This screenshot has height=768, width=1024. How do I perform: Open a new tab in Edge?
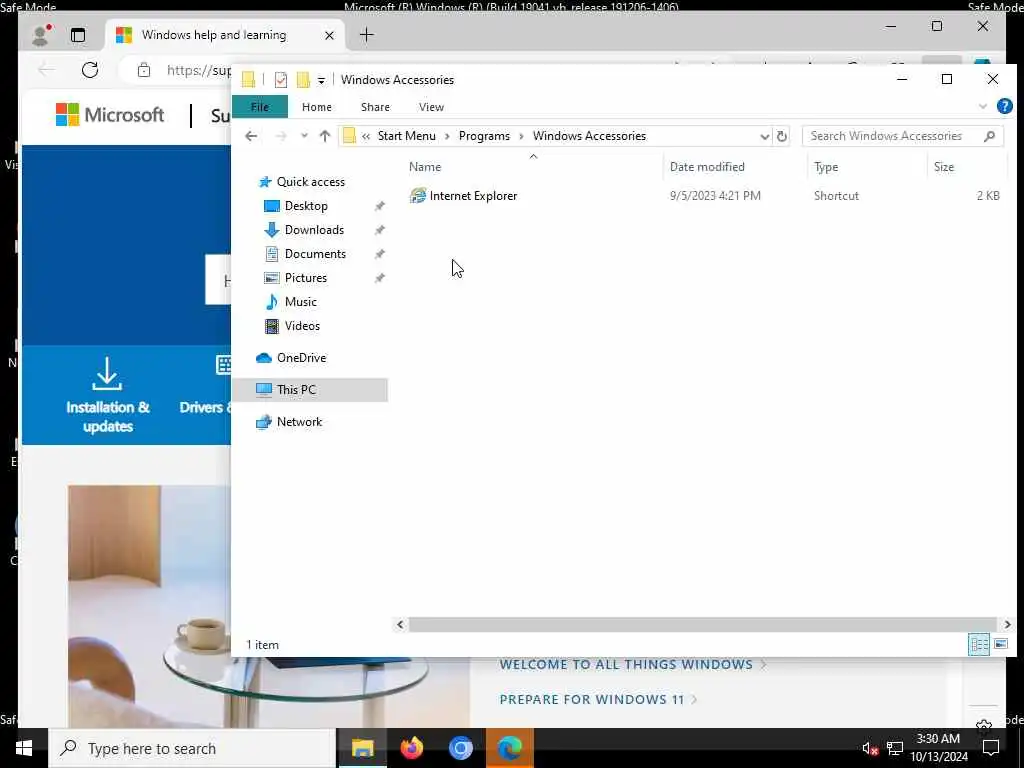coord(367,35)
